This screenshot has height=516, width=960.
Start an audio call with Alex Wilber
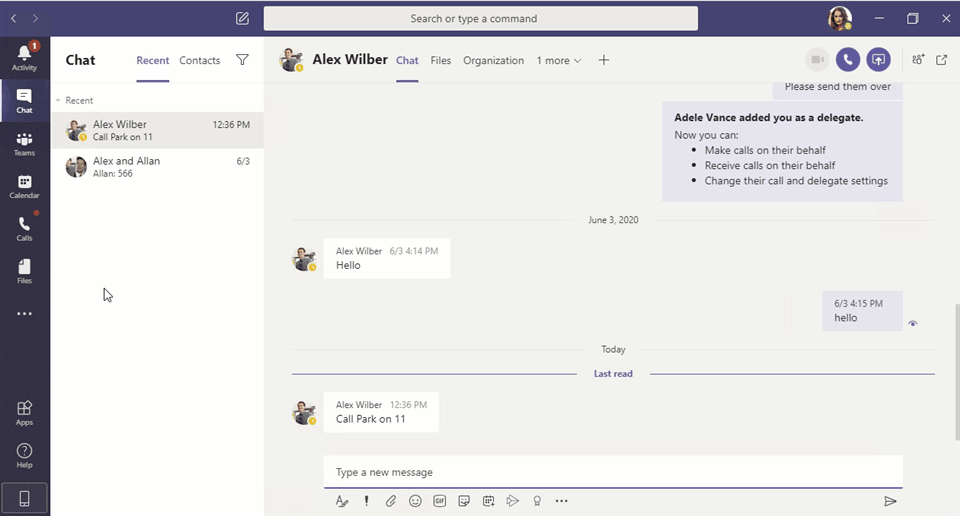click(848, 59)
